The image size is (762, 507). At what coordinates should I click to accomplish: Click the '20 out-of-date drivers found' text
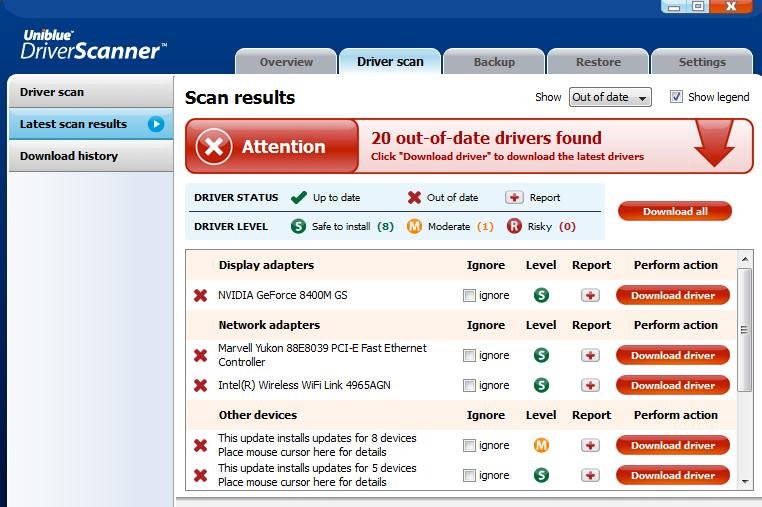click(486, 138)
